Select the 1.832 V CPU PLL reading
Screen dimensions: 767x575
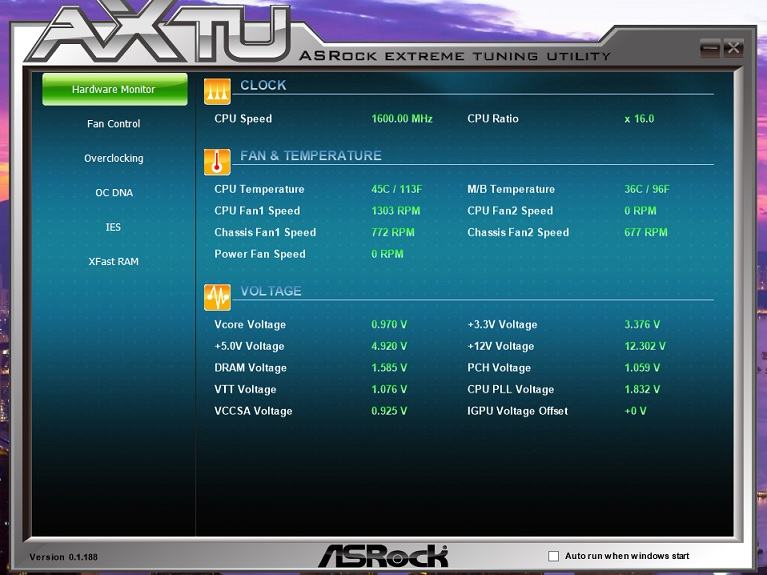coord(642,389)
